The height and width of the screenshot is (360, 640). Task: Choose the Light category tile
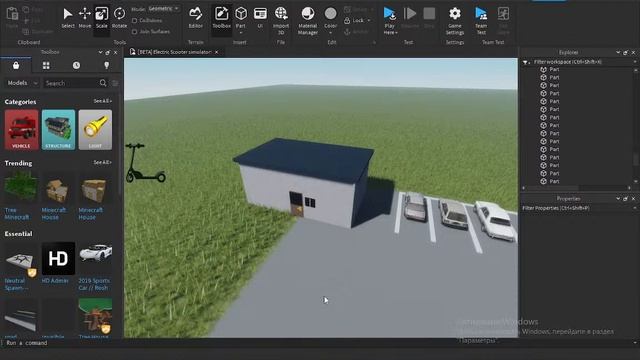click(95, 129)
